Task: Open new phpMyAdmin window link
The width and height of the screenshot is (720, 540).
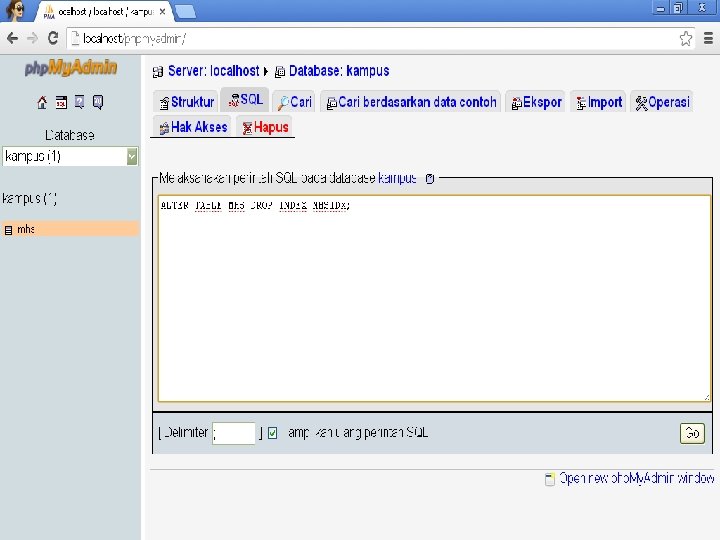Action: [x=636, y=478]
